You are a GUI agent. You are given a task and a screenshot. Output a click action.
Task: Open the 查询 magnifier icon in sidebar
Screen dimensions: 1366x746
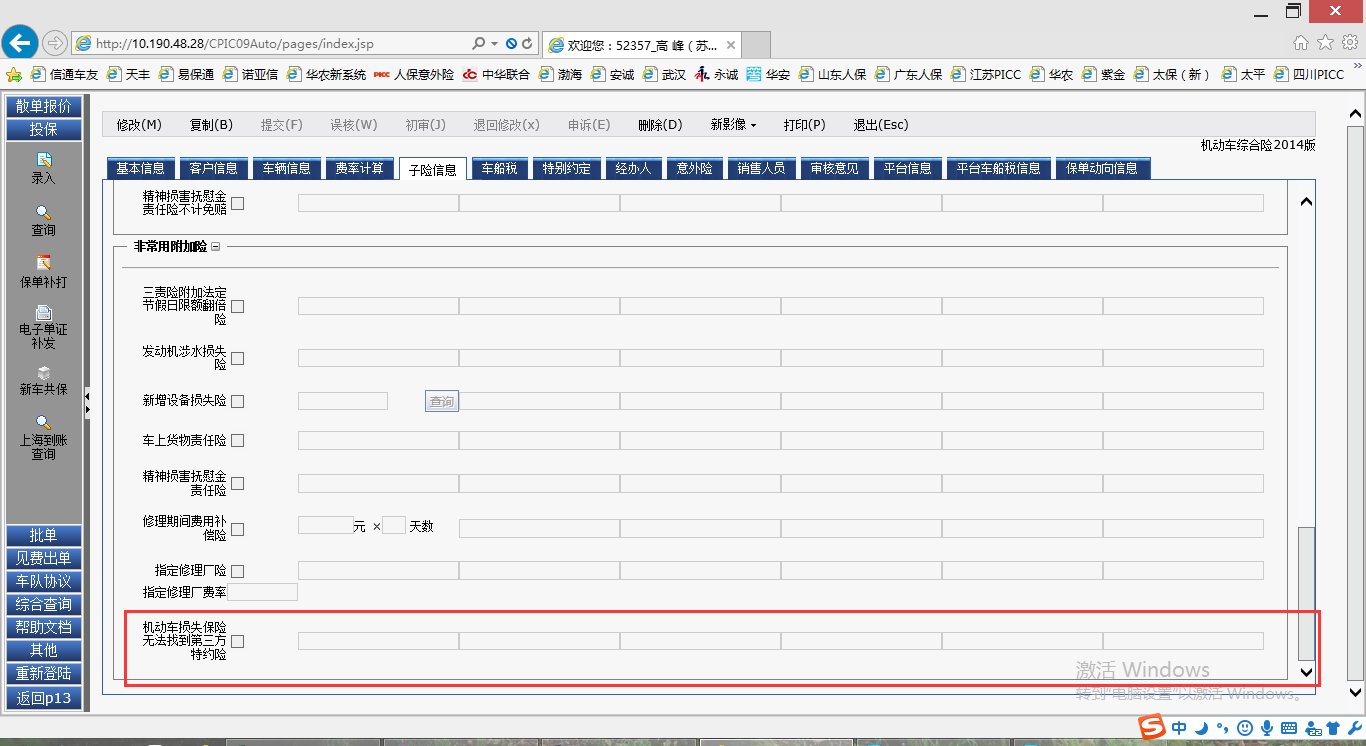click(44, 212)
